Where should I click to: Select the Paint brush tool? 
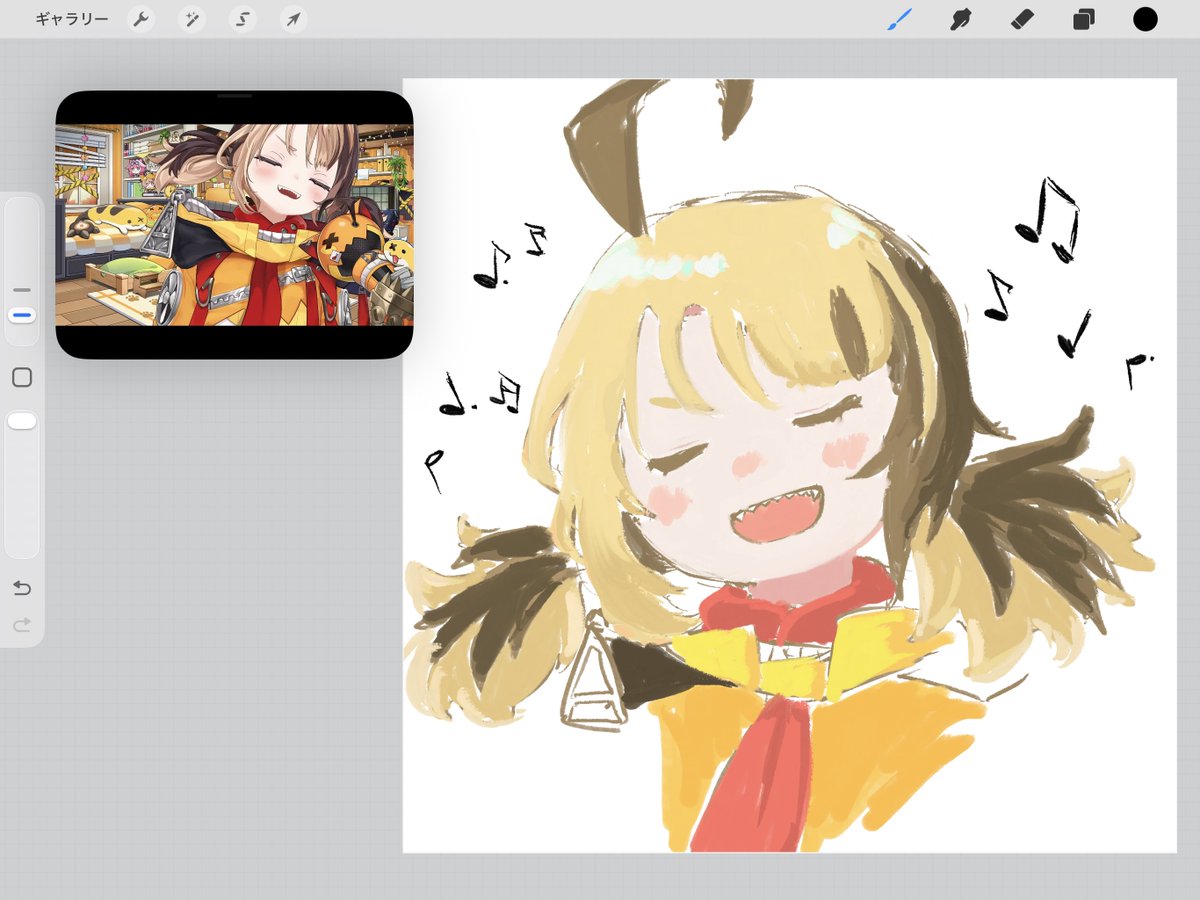coord(900,19)
